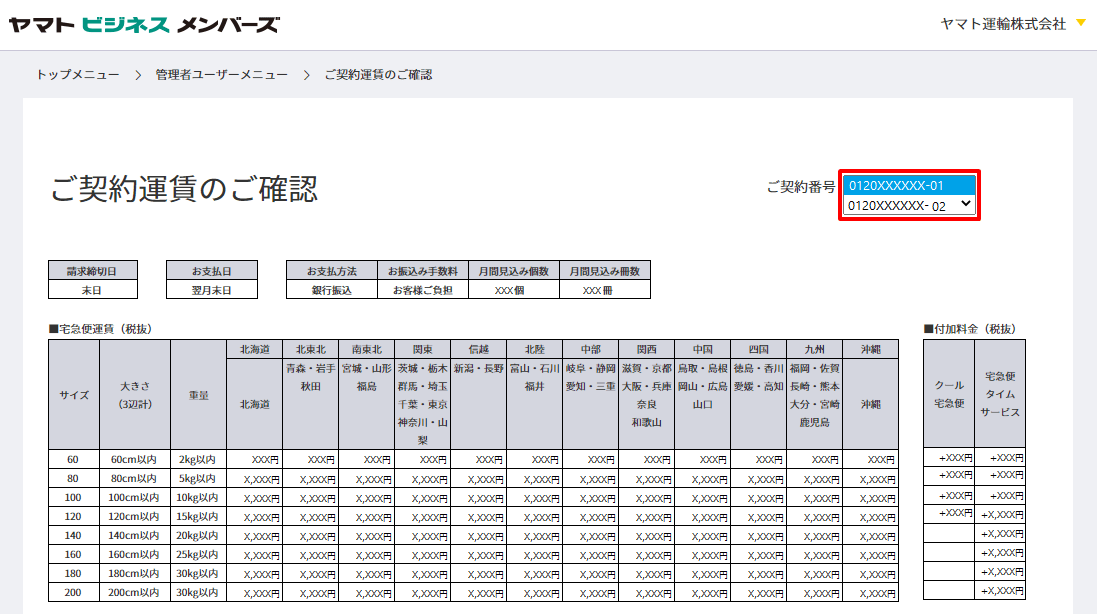
Task: Open 管理者ユーザーメニュー breadcrumb link
Action: coord(217,73)
